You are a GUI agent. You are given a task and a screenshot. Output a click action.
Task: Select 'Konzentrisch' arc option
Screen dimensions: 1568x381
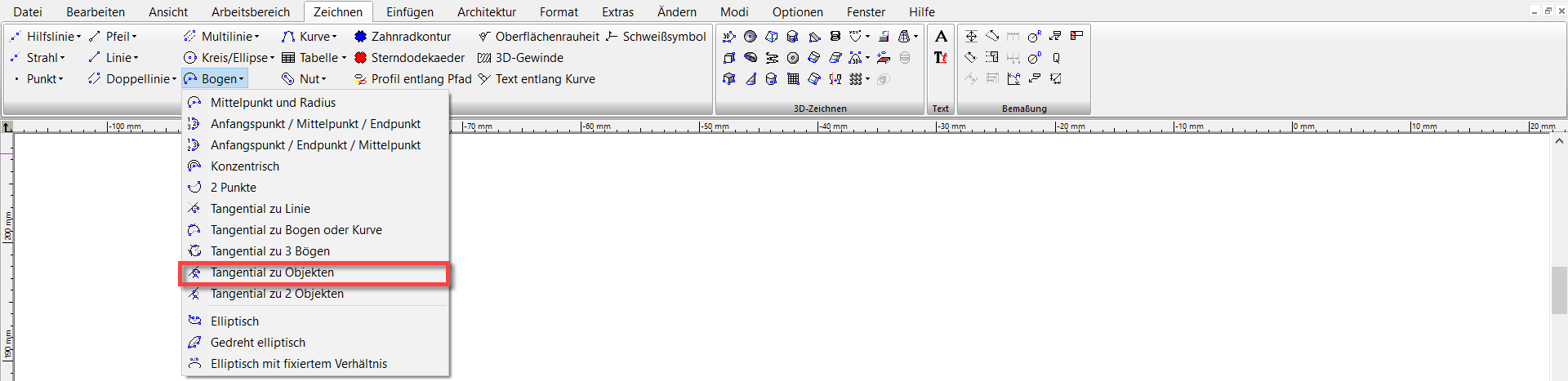244,166
